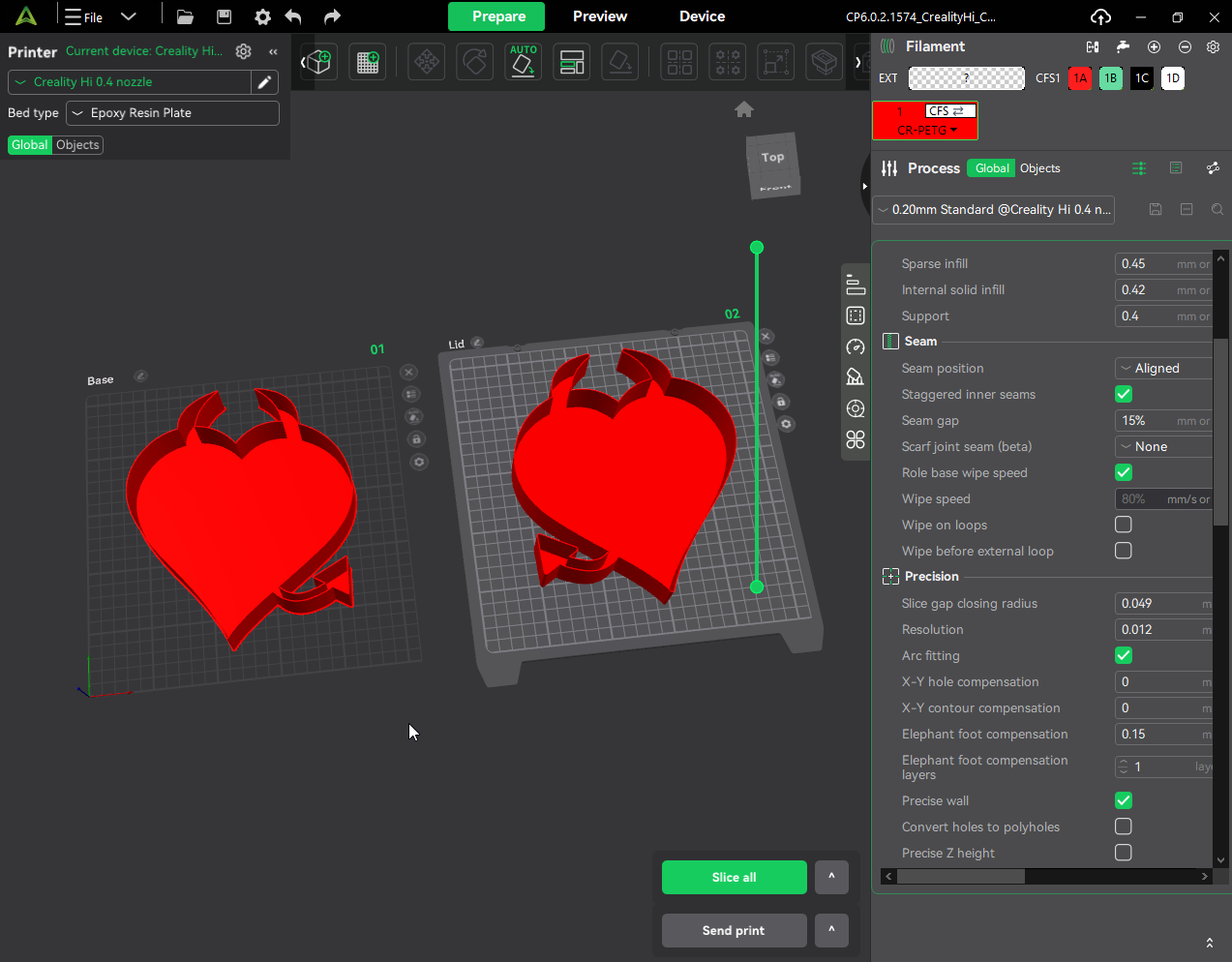The height and width of the screenshot is (962, 1232).
Task: Select the green 1B filament color swatch
Action: [x=1110, y=78]
